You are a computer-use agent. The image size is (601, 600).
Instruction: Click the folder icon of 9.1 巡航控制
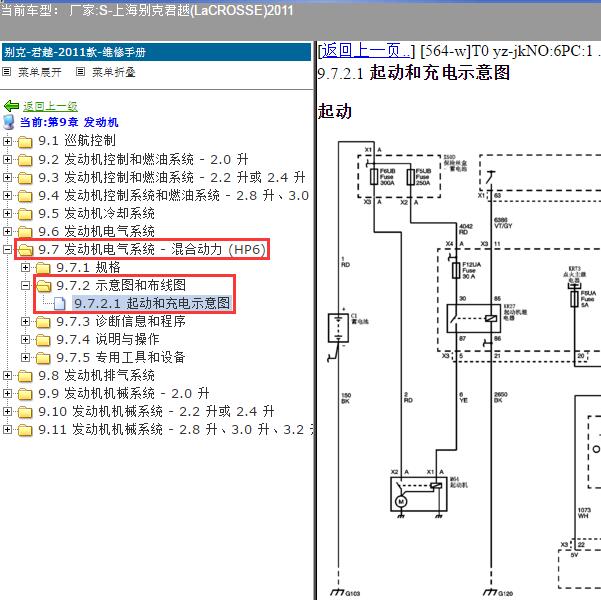click(x=25, y=141)
